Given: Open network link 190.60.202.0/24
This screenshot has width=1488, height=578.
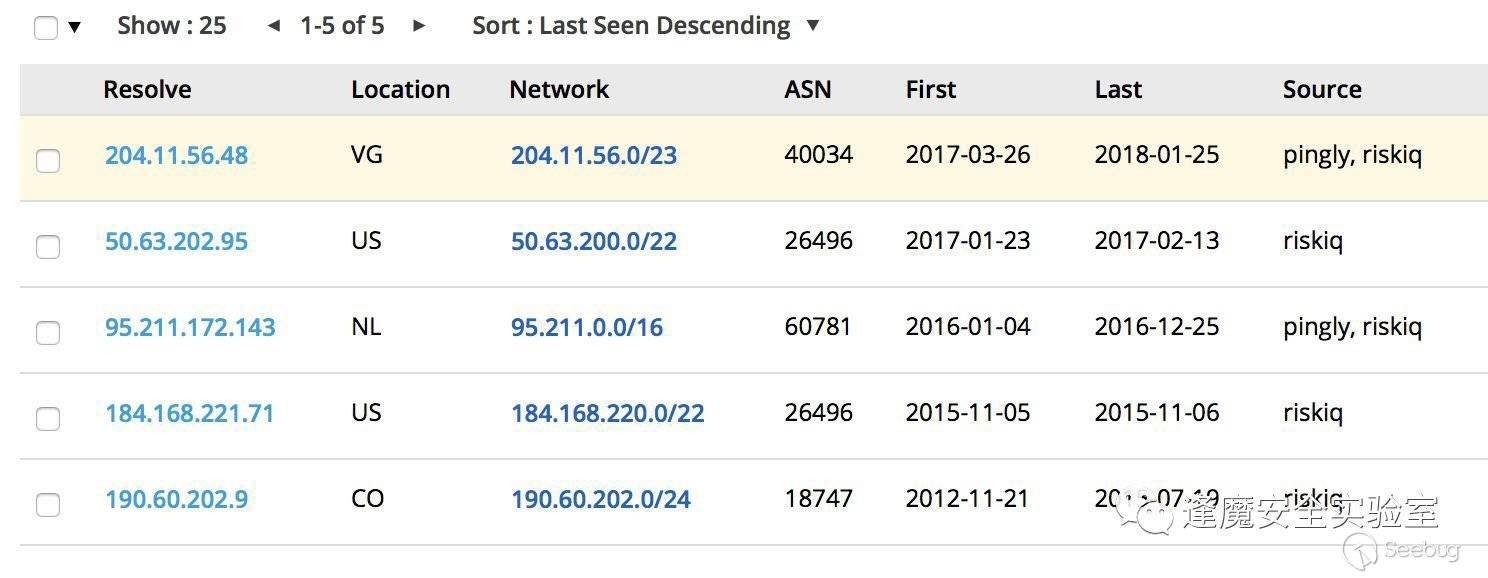Looking at the screenshot, I should point(601,500).
